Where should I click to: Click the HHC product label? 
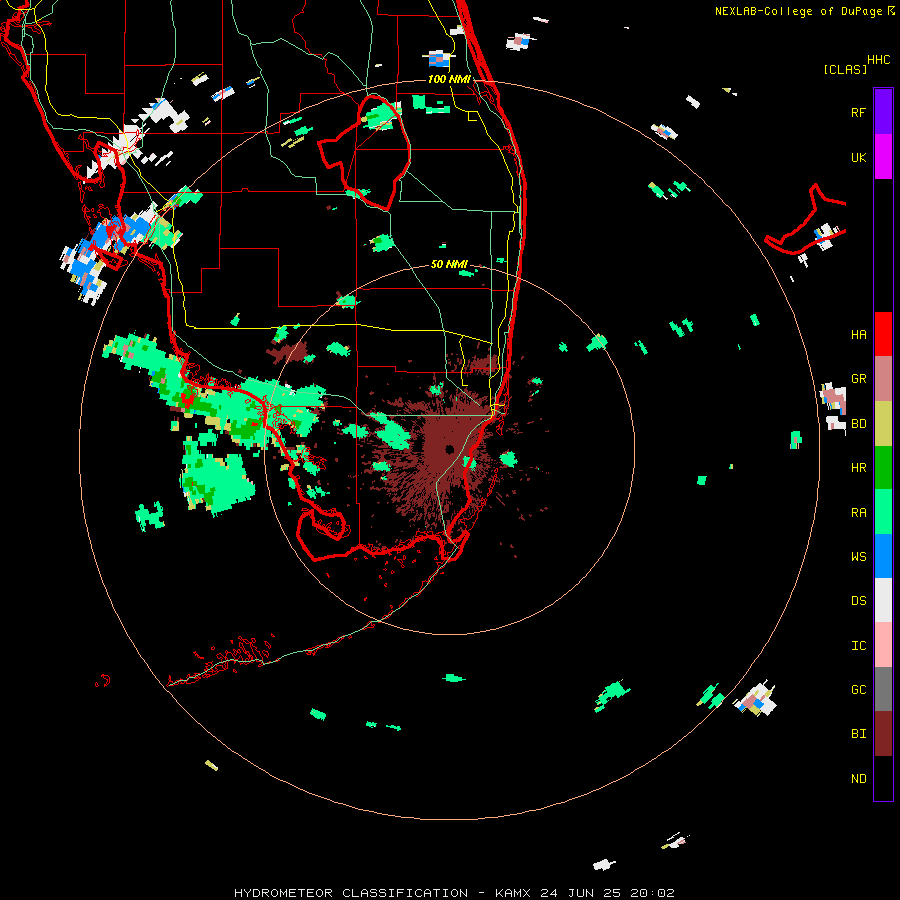[878, 60]
